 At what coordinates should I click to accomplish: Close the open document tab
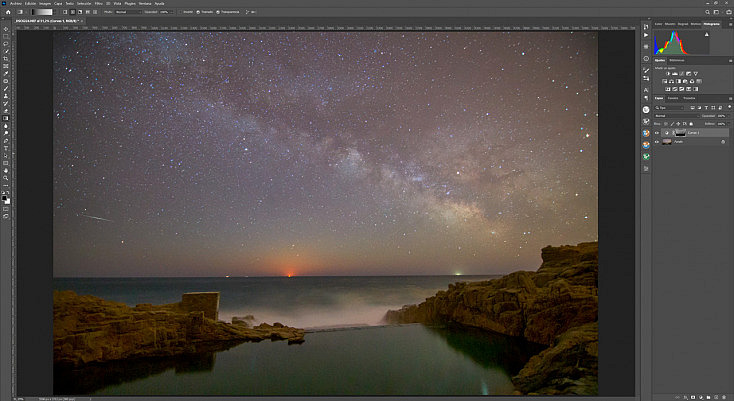click(x=82, y=21)
